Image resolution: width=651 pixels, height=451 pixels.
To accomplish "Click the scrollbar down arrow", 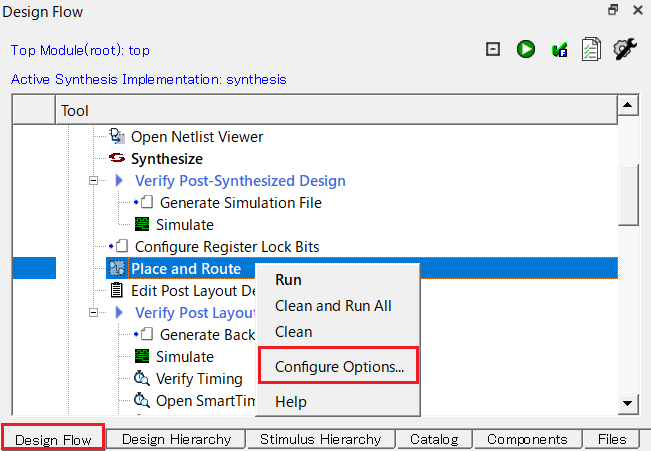I will [628, 403].
